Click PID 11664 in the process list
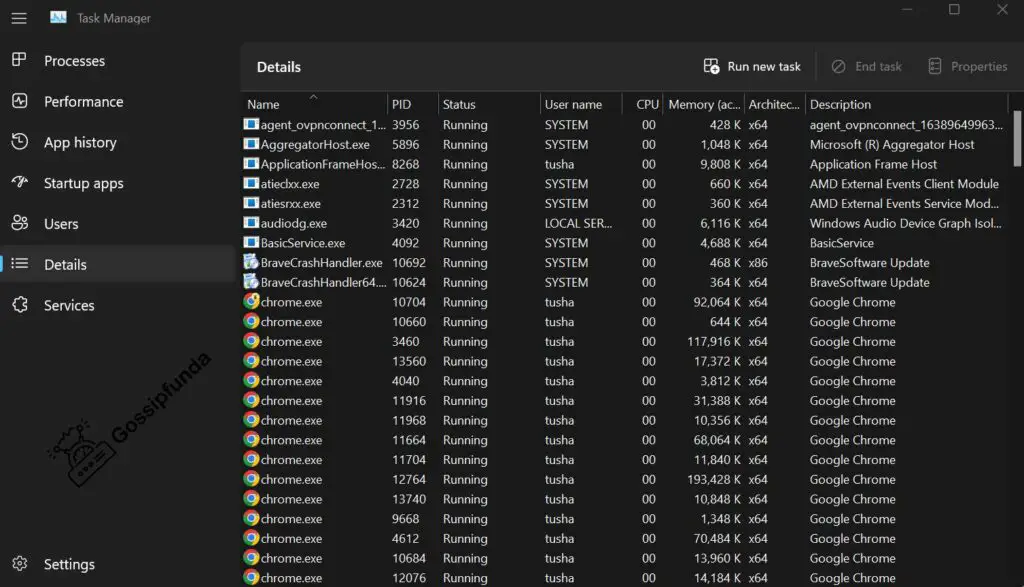1024x587 pixels. (409, 440)
